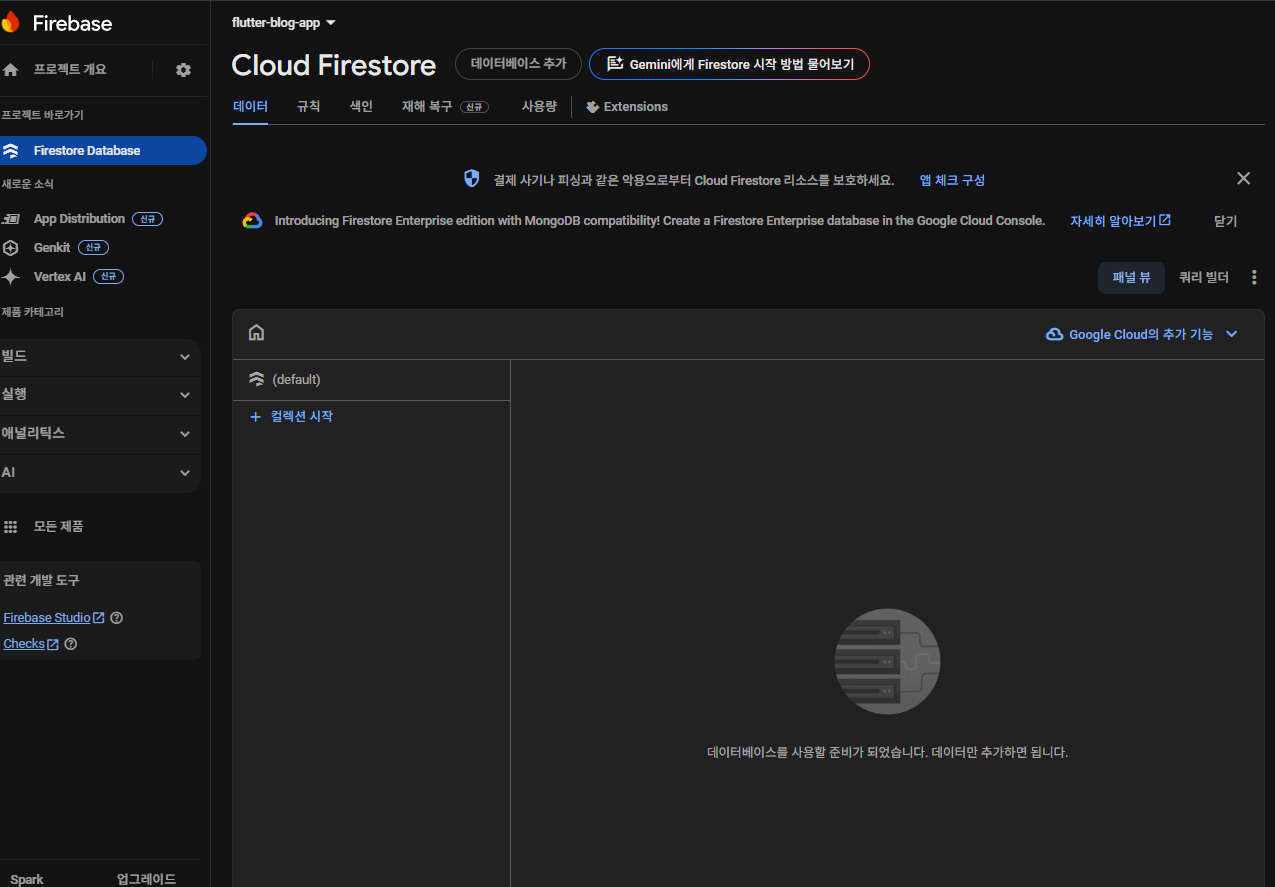Click the Firestore root home icon
Viewport: 1275px width, 887px height.
(x=256, y=333)
